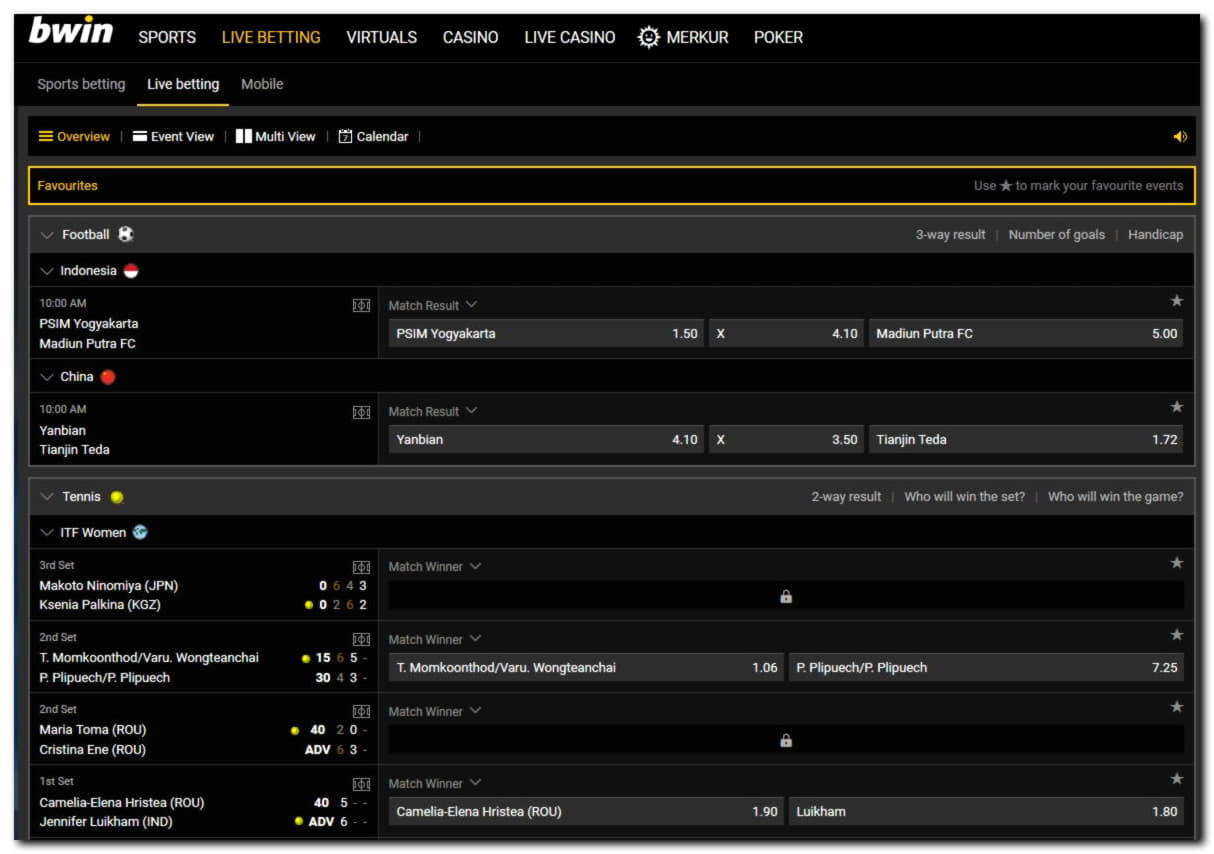Bet on PSIM Yogyakarta at 1.50
Image resolution: width=1214 pixels, height=854 pixels.
546,333
